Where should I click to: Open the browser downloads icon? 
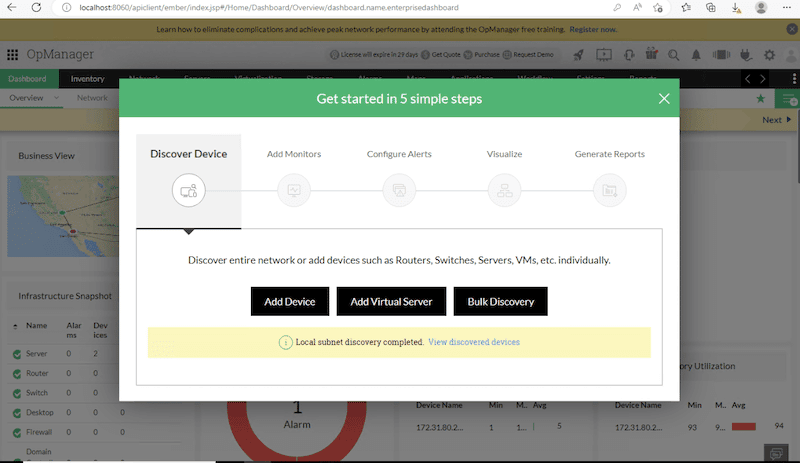click(736, 8)
